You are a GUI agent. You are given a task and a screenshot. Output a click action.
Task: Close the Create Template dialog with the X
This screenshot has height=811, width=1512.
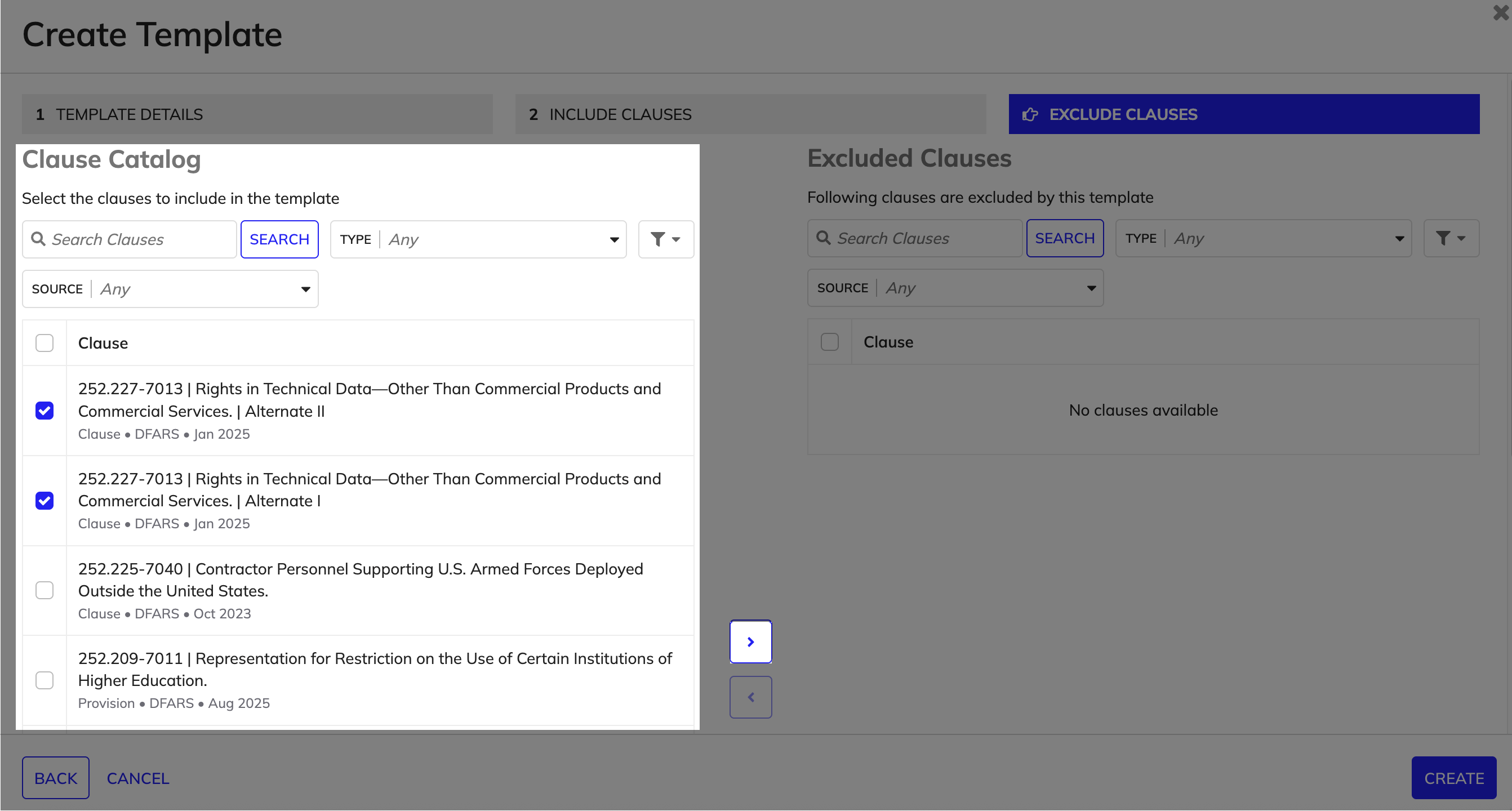click(x=1500, y=12)
